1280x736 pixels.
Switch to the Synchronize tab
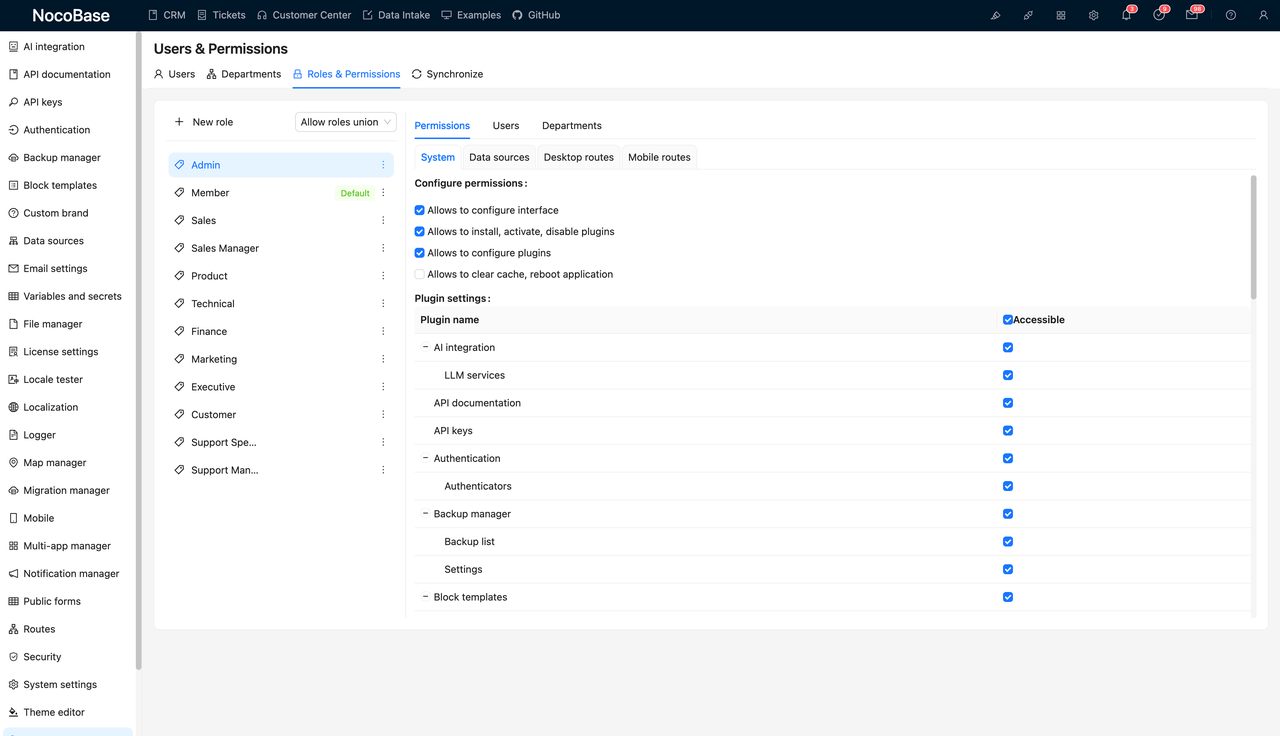pos(447,74)
